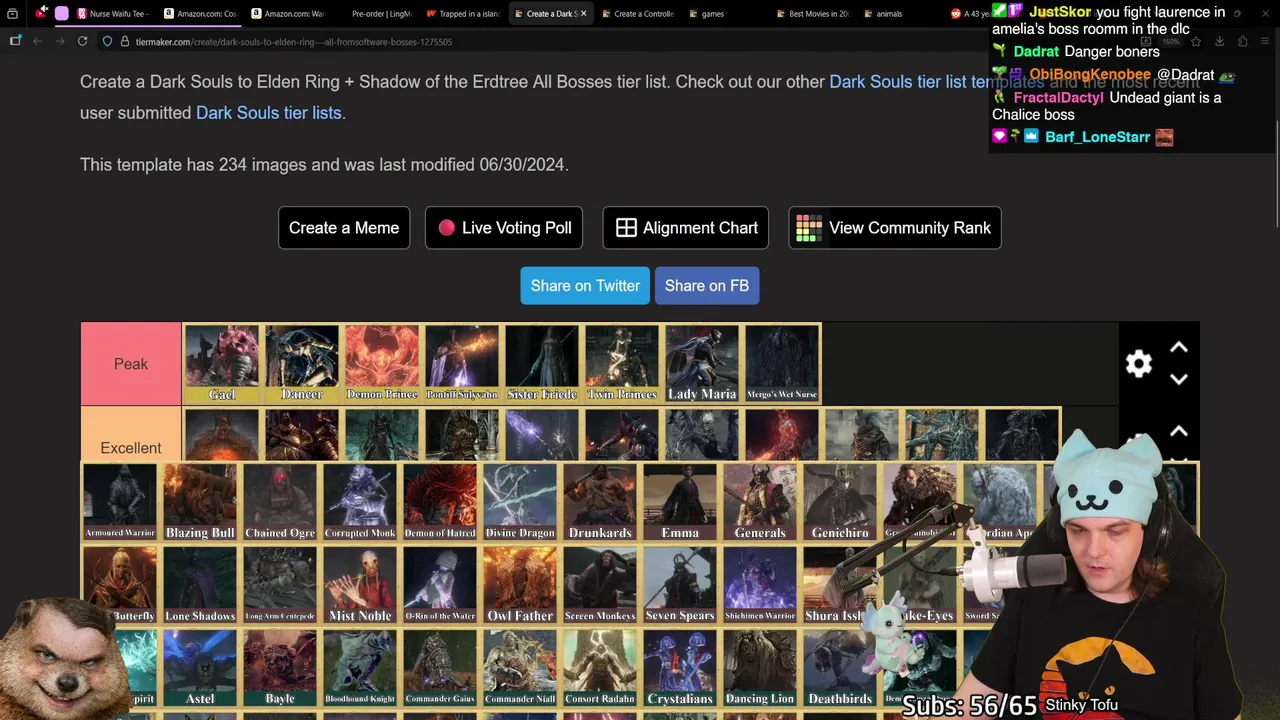The height and width of the screenshot is (720, 1280).
Task: Pick the Corrupted Monk image
Action: pos(360,503)
